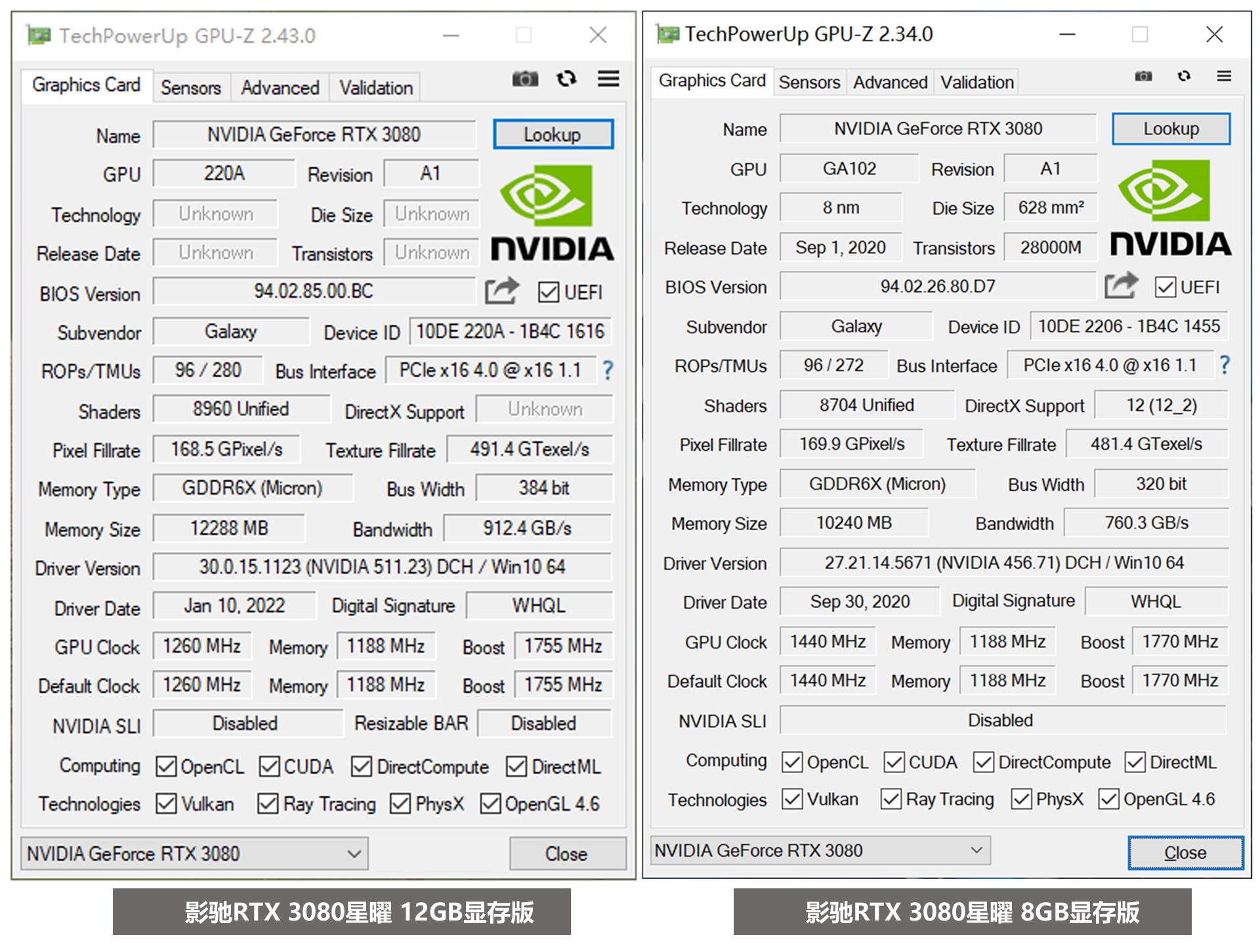Minimize the GPU-Z 2.43.0 window
1260x952 pixels.
[451, 35]
